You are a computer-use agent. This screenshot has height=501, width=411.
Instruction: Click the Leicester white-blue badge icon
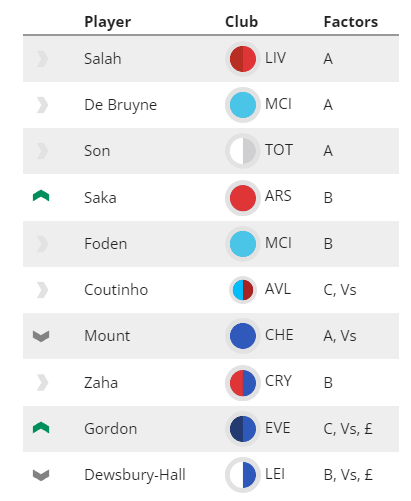click(243, 475)
